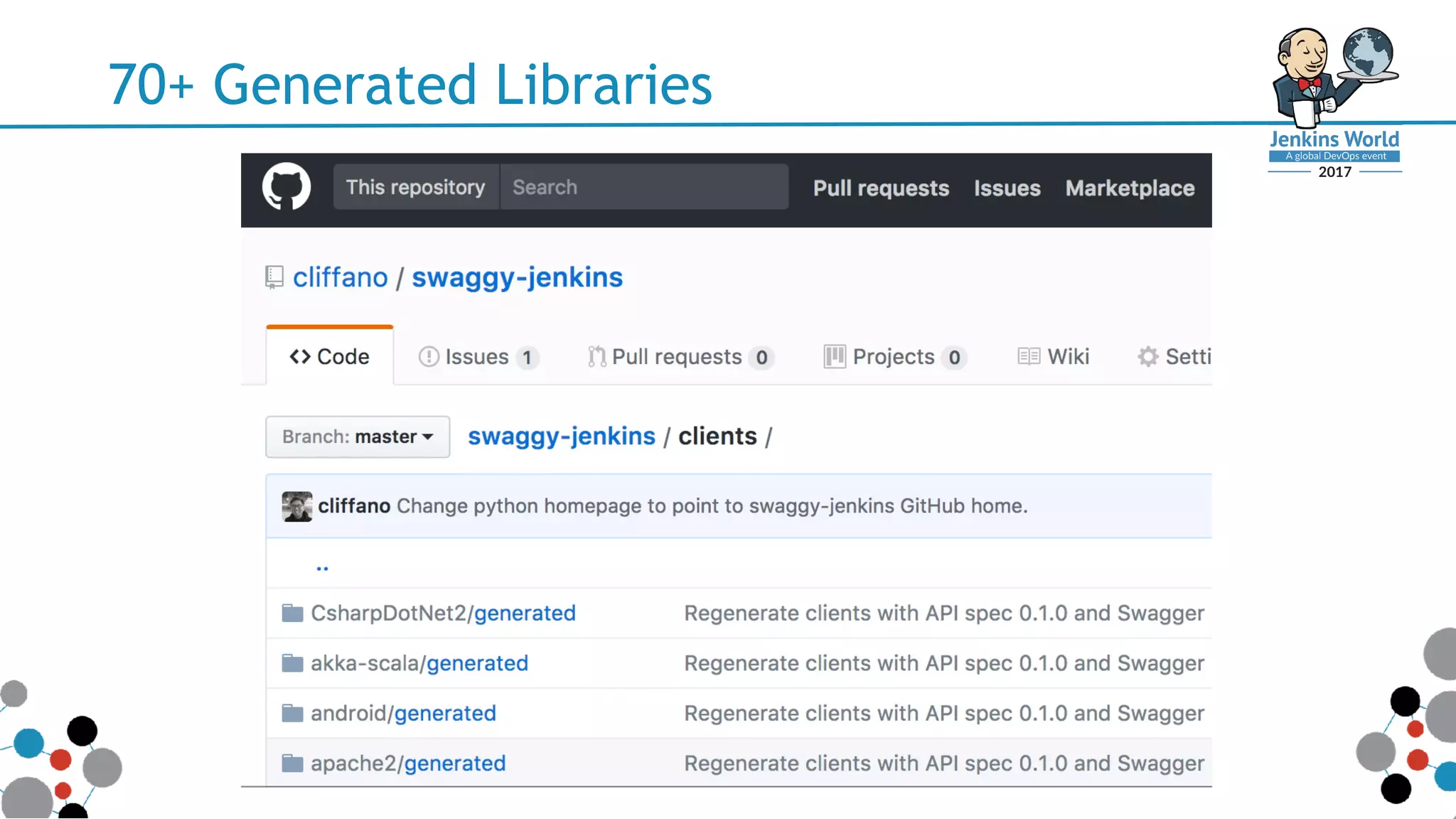Viewport: 1456px width, 819px height.
Task: Click the Code tab angle-brackets icon
Action: coord(300,356)
